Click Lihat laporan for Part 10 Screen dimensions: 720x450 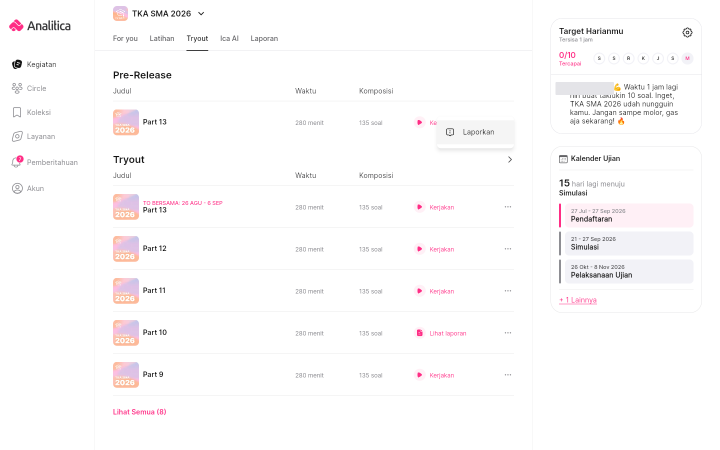pyautogui.click(x=448, y=333)
